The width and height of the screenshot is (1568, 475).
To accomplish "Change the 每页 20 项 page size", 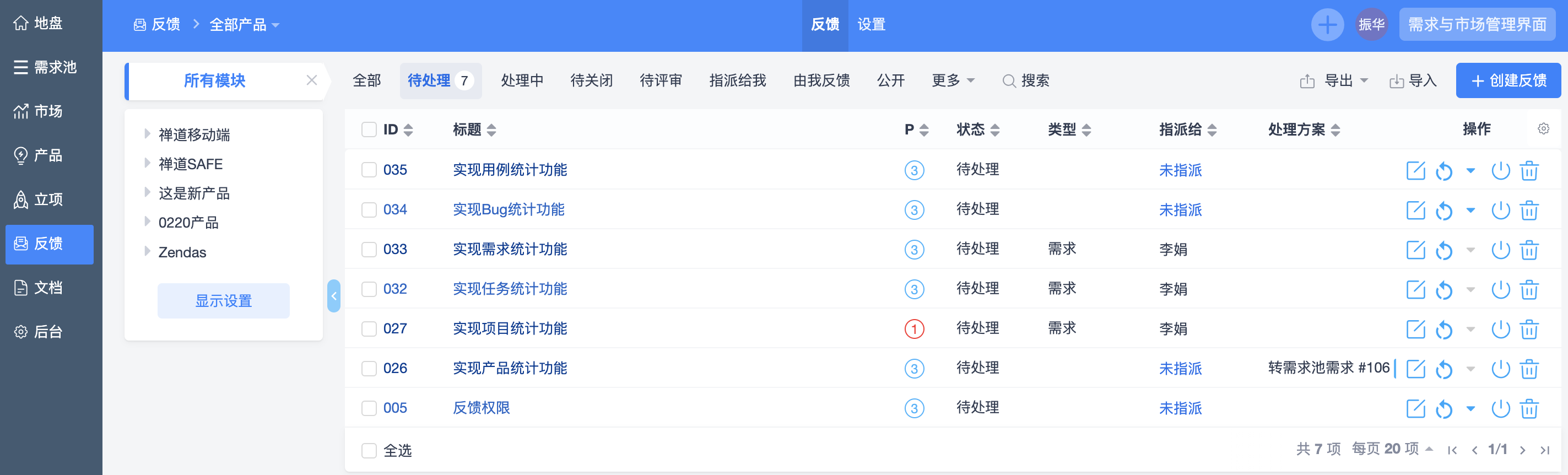I will 1392,450.
